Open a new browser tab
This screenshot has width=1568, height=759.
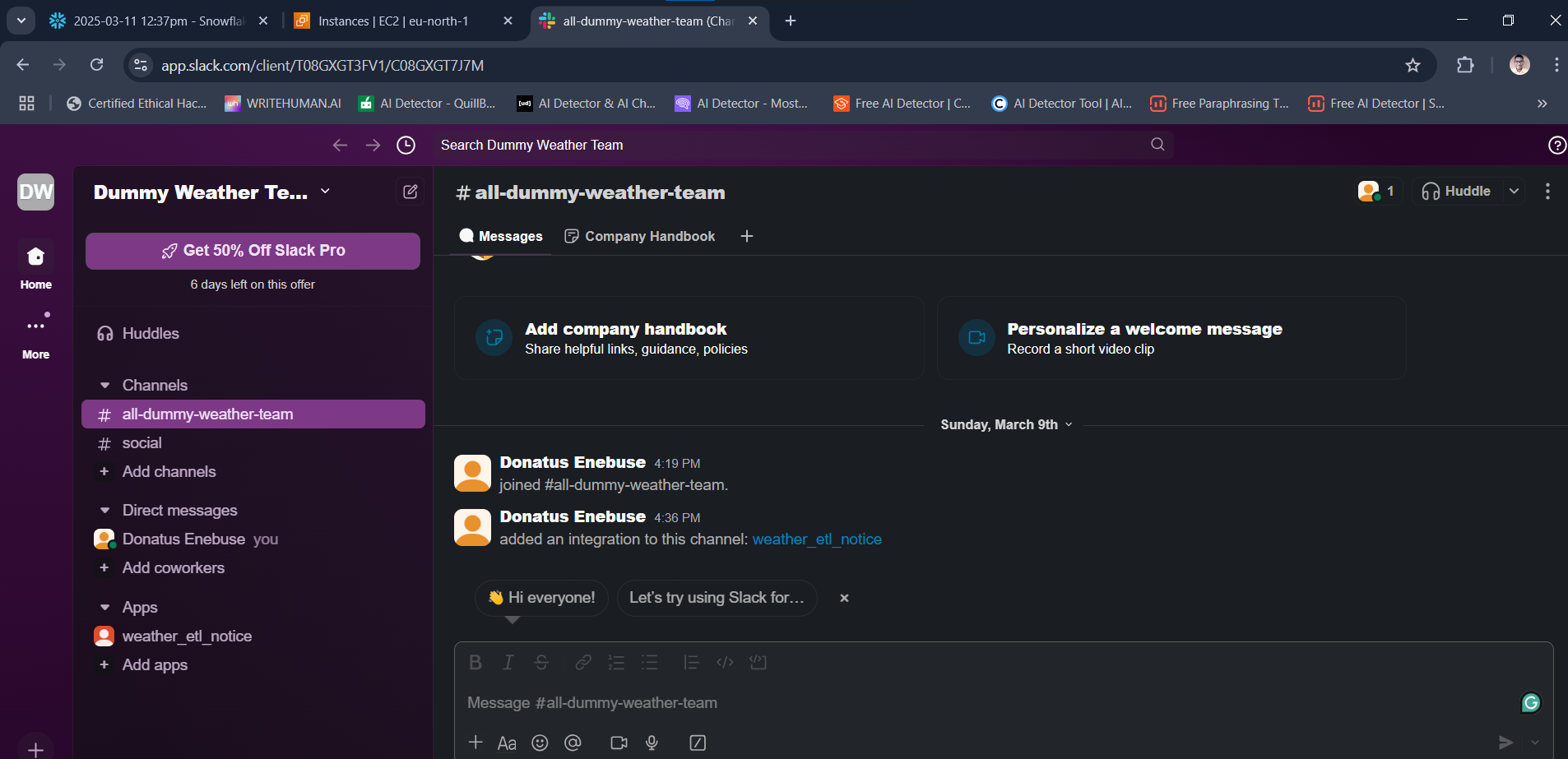tap(791, 21)
